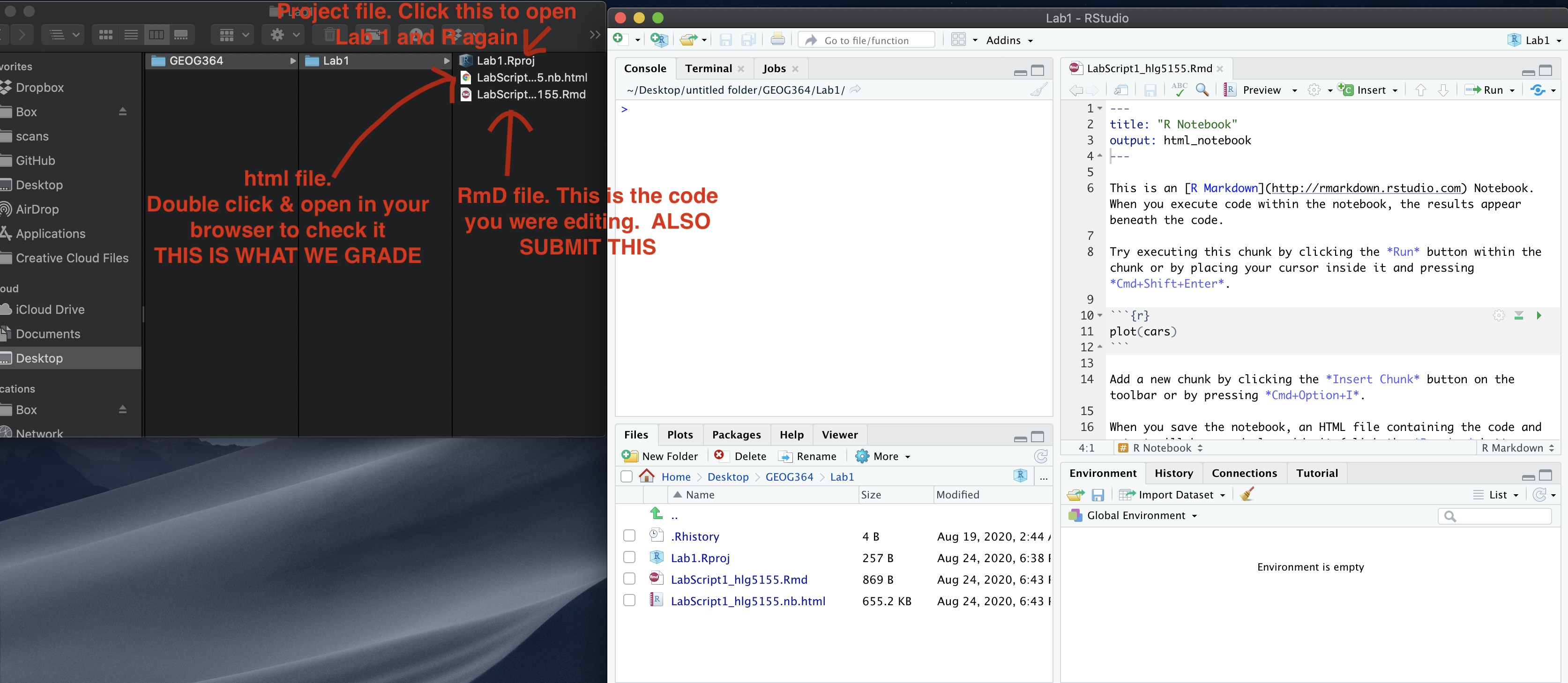1568x683 pixels.
Task: Open spell check with the ABC icon
Action: [1179, 89]
